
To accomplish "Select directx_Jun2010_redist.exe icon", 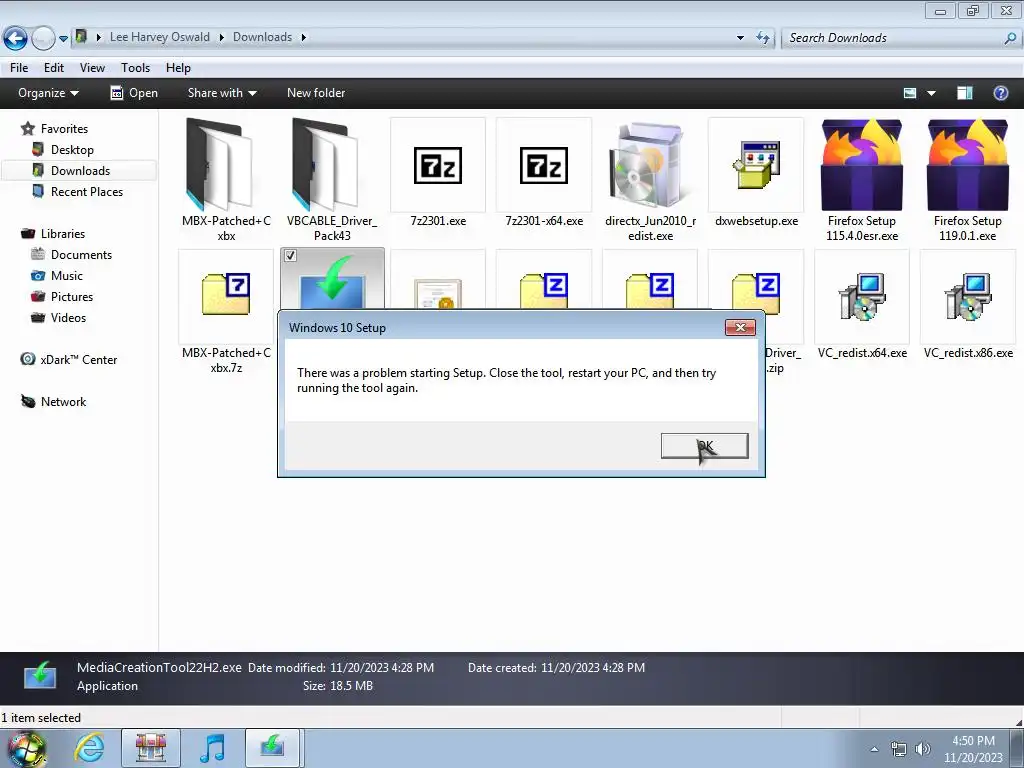I will tap(650, 165).
